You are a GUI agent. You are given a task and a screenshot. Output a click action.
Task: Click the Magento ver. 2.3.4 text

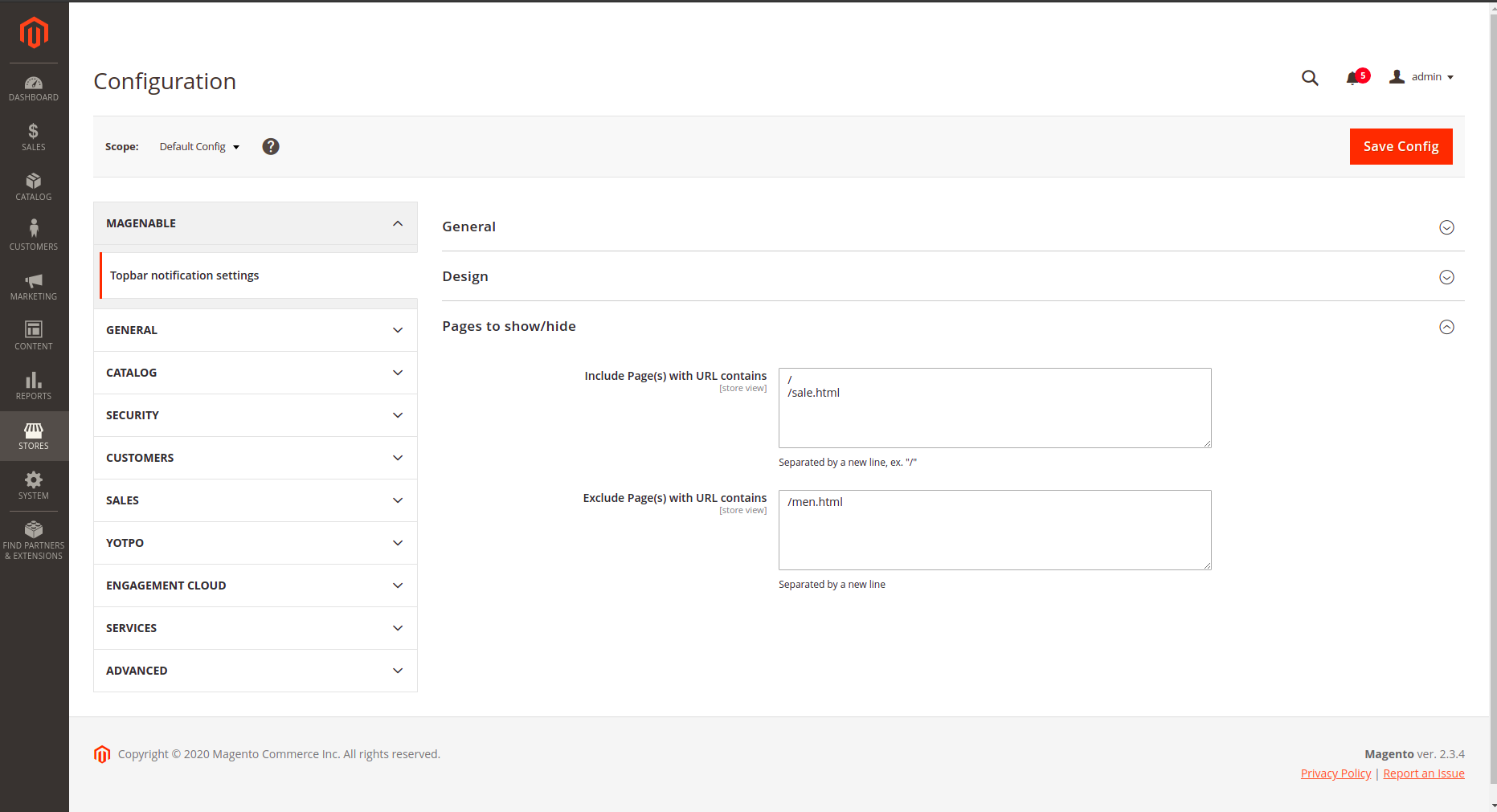pyautogui.click(x=1414, y=754)
